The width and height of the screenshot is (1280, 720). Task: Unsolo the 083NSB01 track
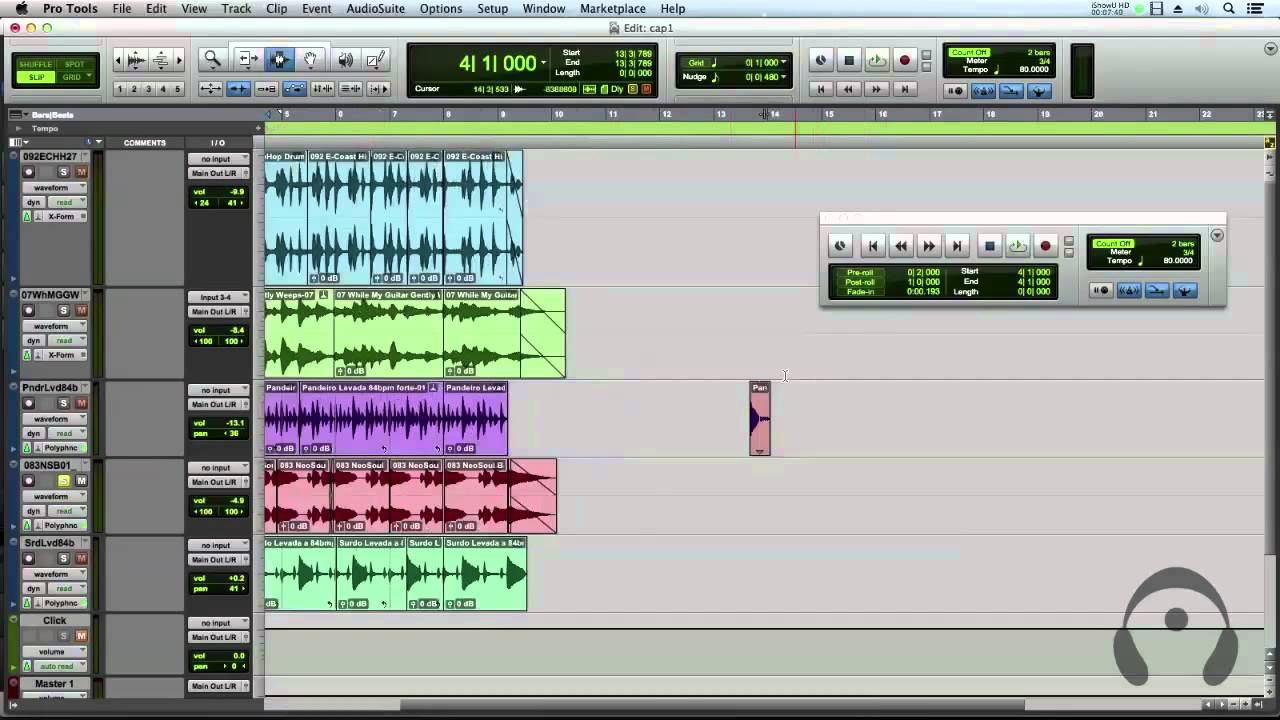(x=64, y=481)
